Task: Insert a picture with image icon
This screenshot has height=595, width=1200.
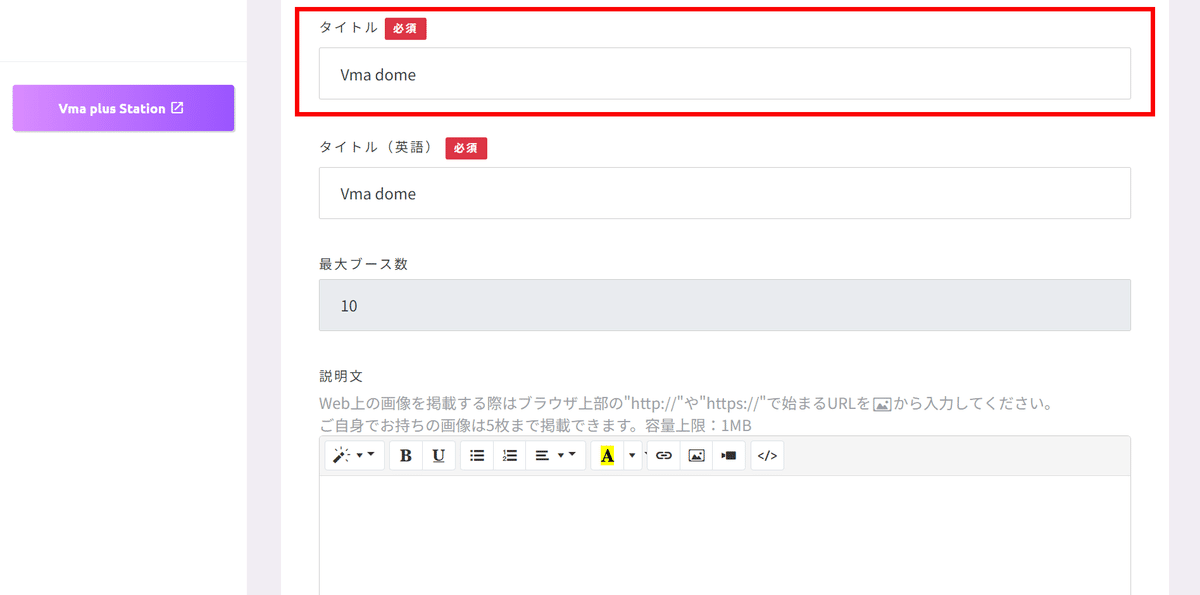Action: pos(697,455)
